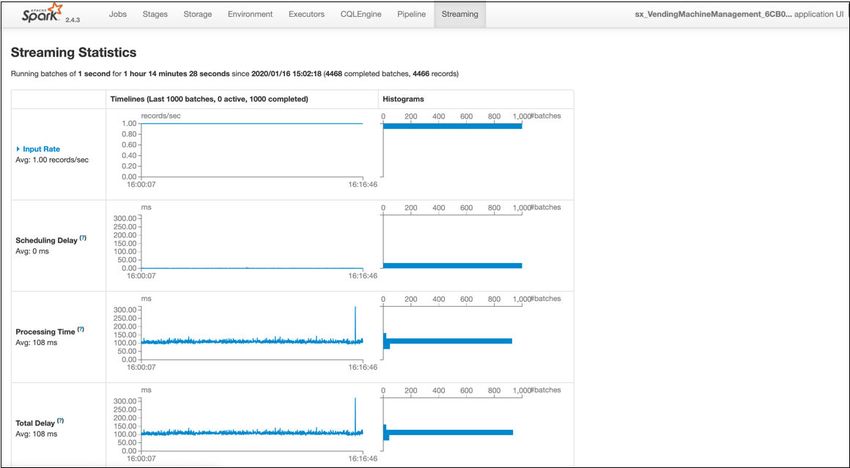
Task: Open the CQLEngine tab
Action: click(360, 14)
